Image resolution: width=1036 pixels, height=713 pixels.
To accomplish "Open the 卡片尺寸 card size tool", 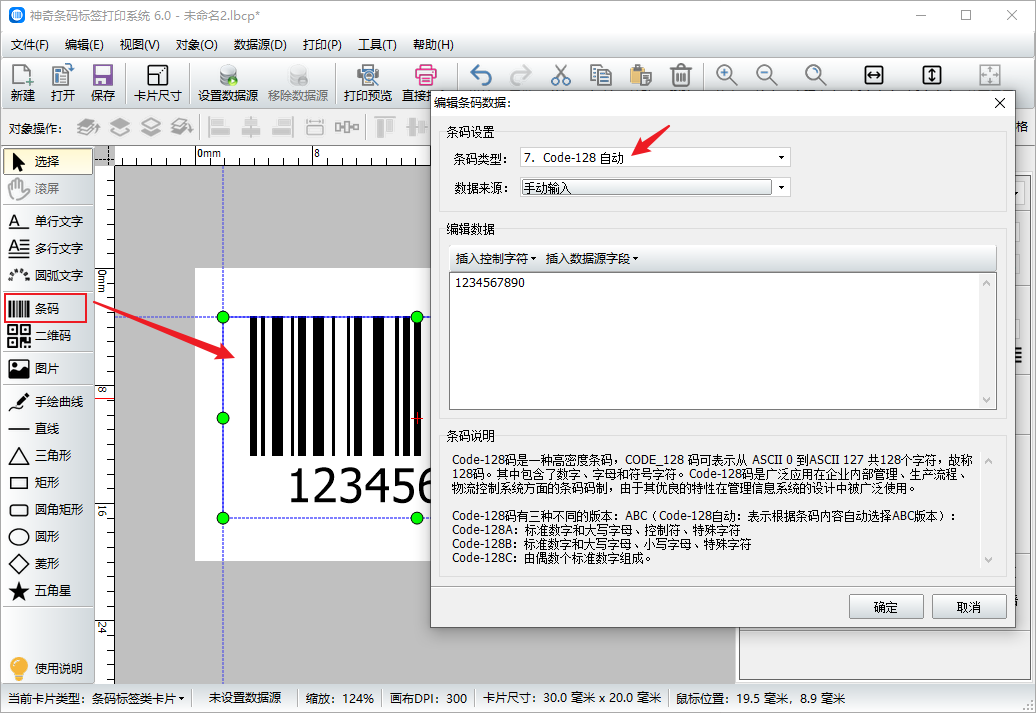I will coord(157,83).
